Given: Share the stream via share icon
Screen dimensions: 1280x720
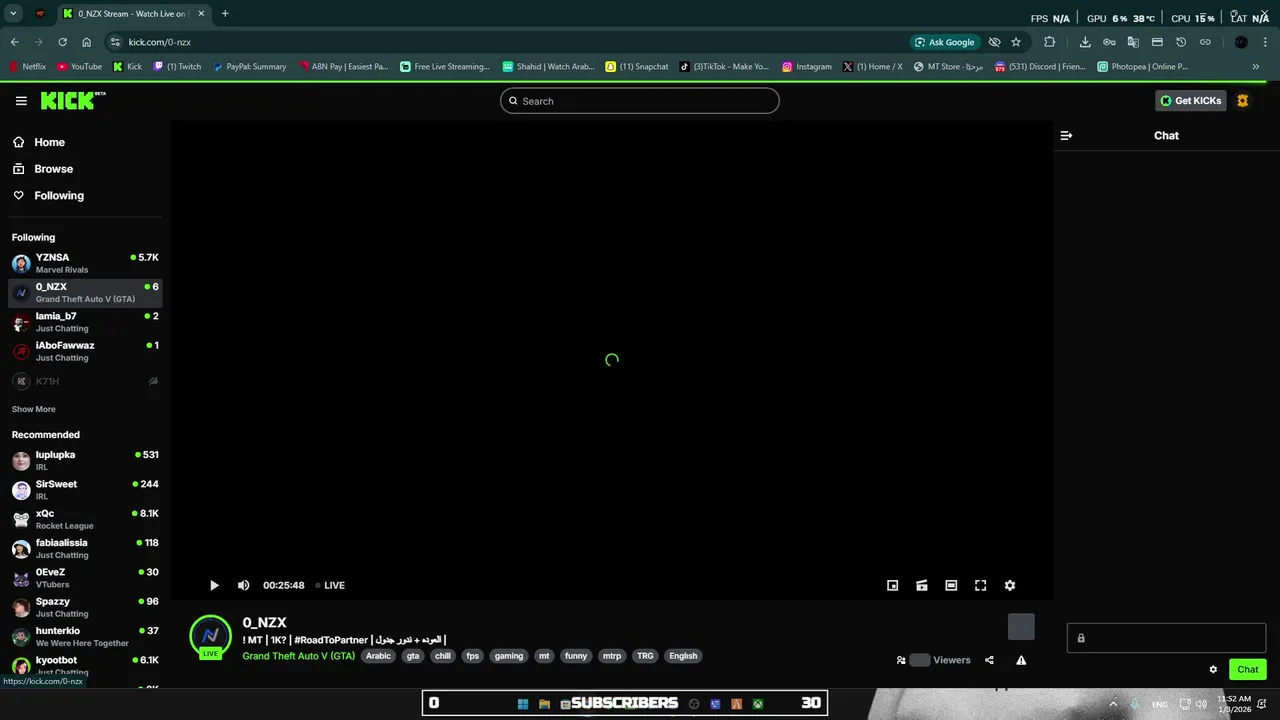Looking at the screenshot, I should pyautogui.click(x=989, y=660).
